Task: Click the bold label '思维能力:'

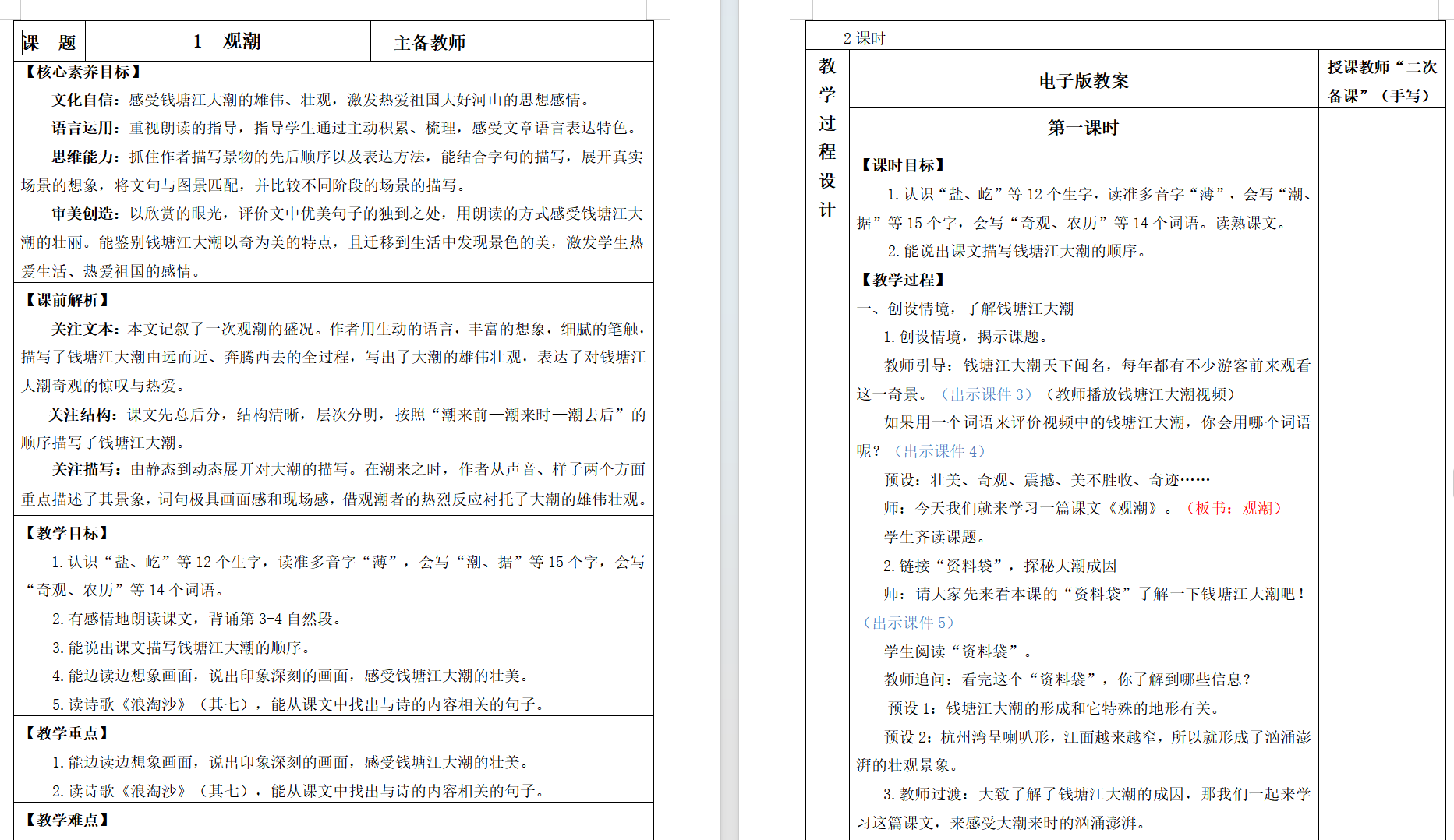Action: pos(87,157)
